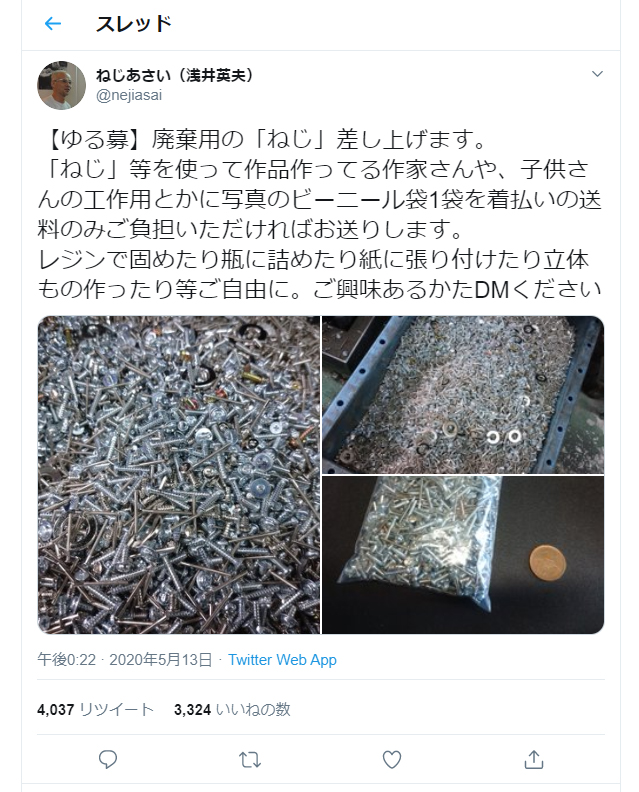
Task: Open the tweet timestamp 午後0:22 · 2020年5月13日
Action: [x=124, y=660]
